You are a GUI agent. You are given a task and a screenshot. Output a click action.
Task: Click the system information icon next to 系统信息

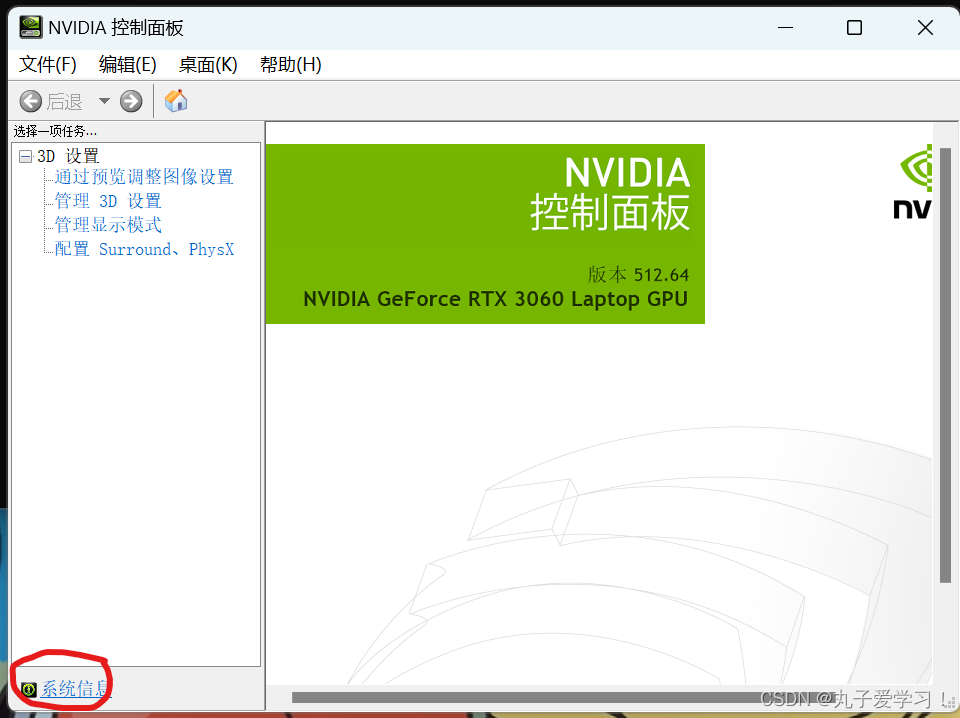(x=29, y=689)
